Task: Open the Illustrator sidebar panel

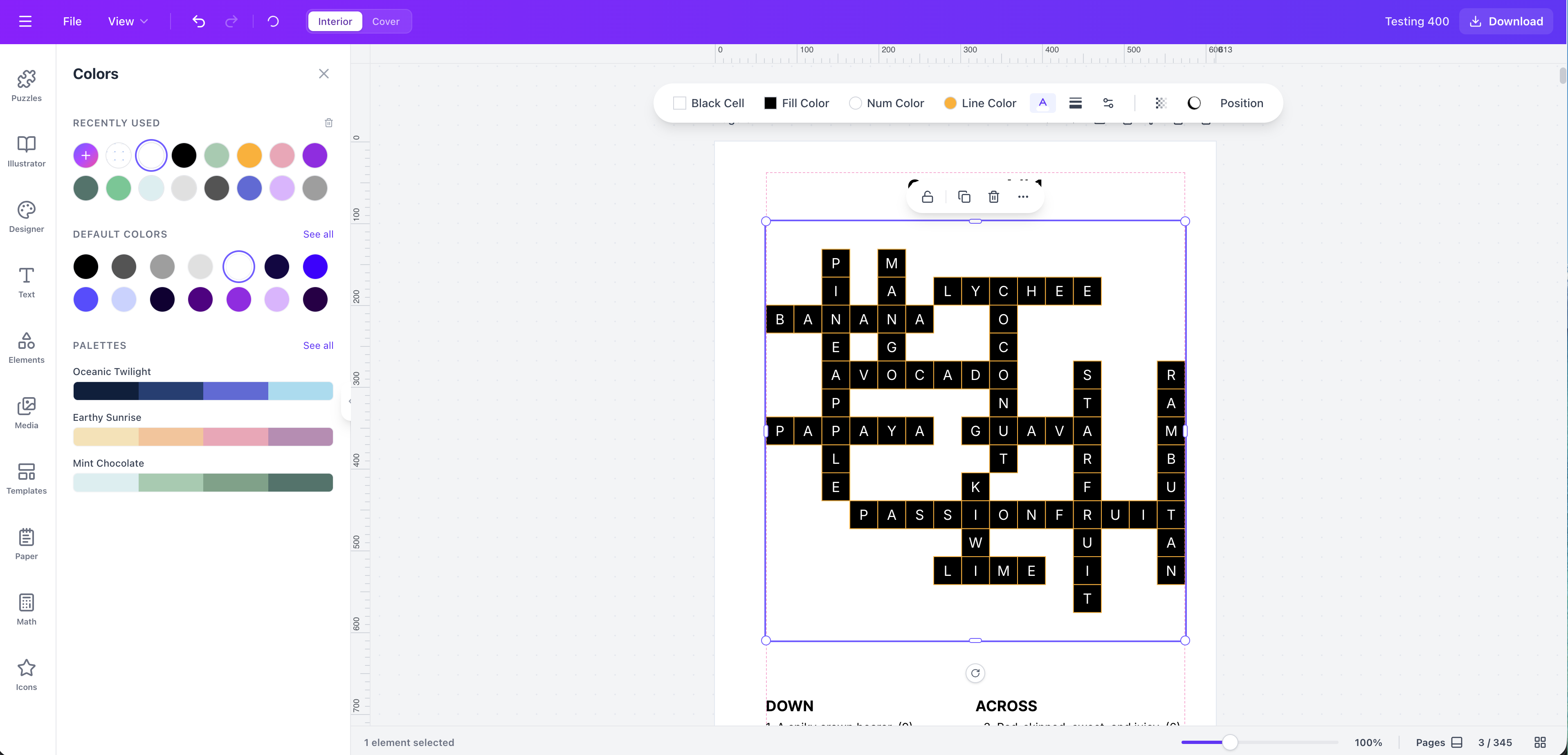Action: click(26, 152)
